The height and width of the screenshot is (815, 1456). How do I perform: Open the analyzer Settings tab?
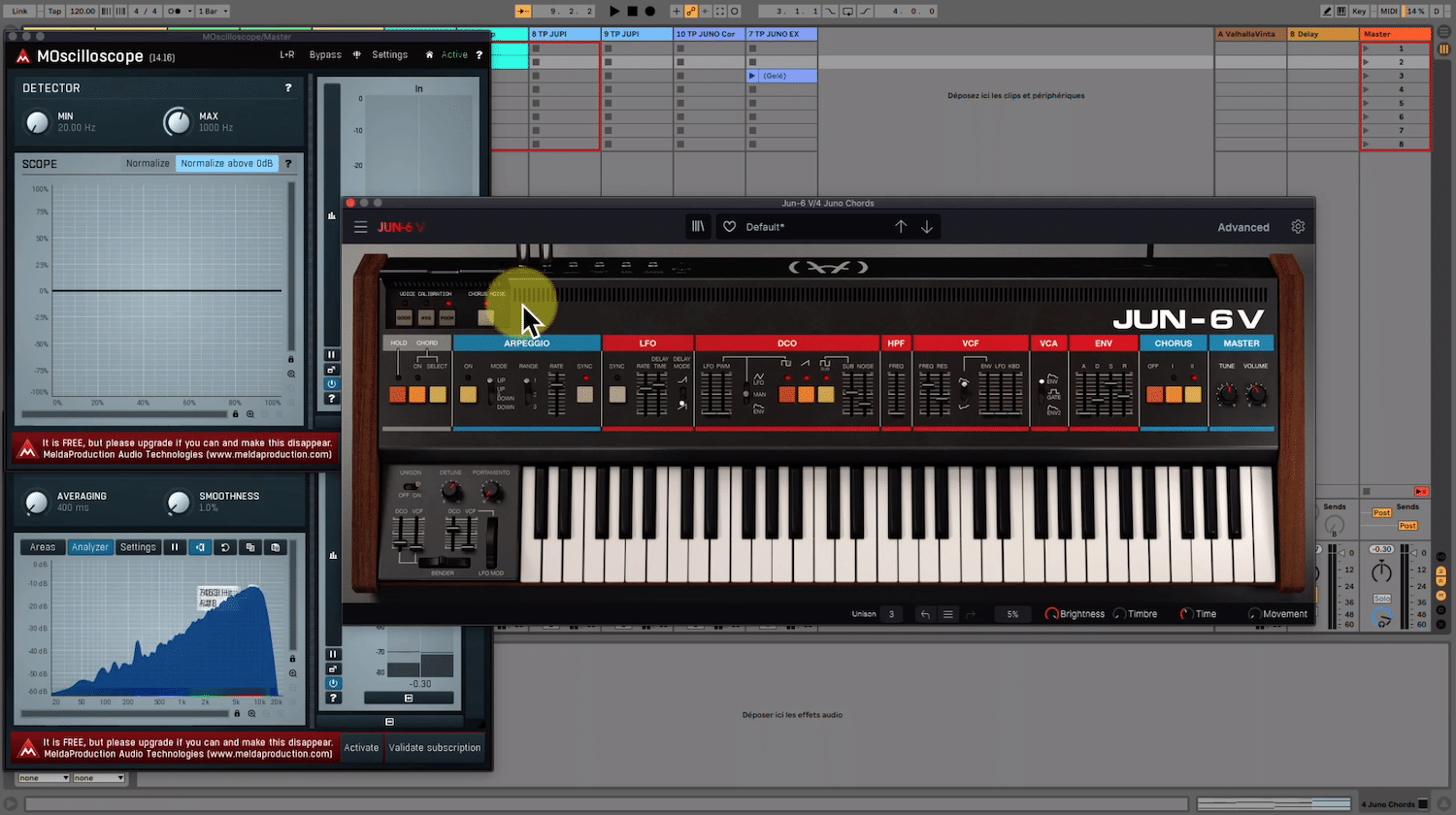138,547
